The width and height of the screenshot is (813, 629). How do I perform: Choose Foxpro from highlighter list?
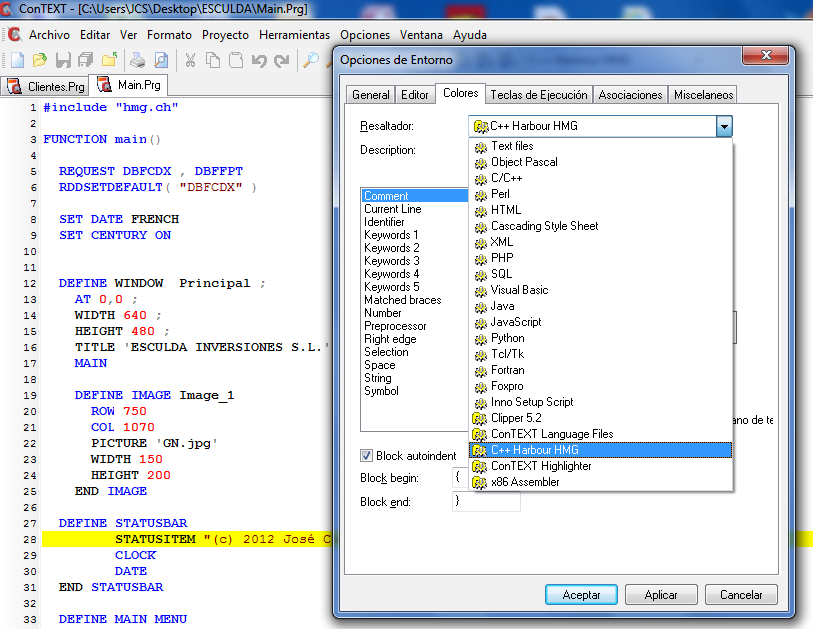tap(600, 386)
